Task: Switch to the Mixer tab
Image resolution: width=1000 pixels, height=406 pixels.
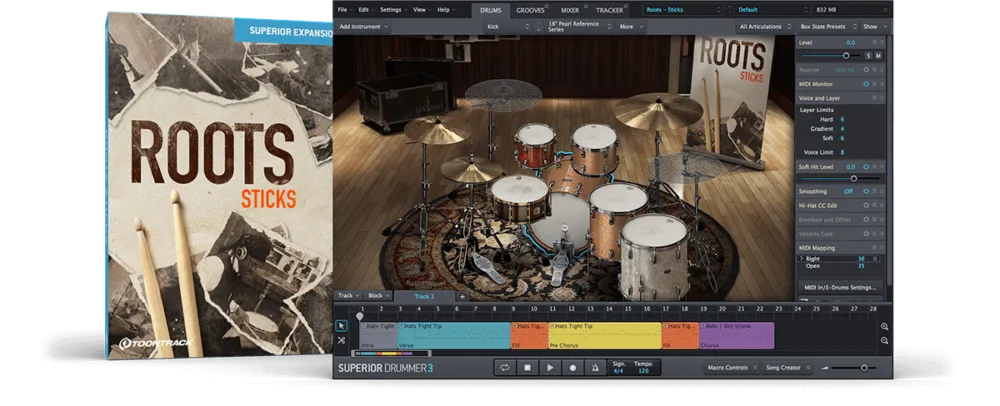Action: coord(570,10)
